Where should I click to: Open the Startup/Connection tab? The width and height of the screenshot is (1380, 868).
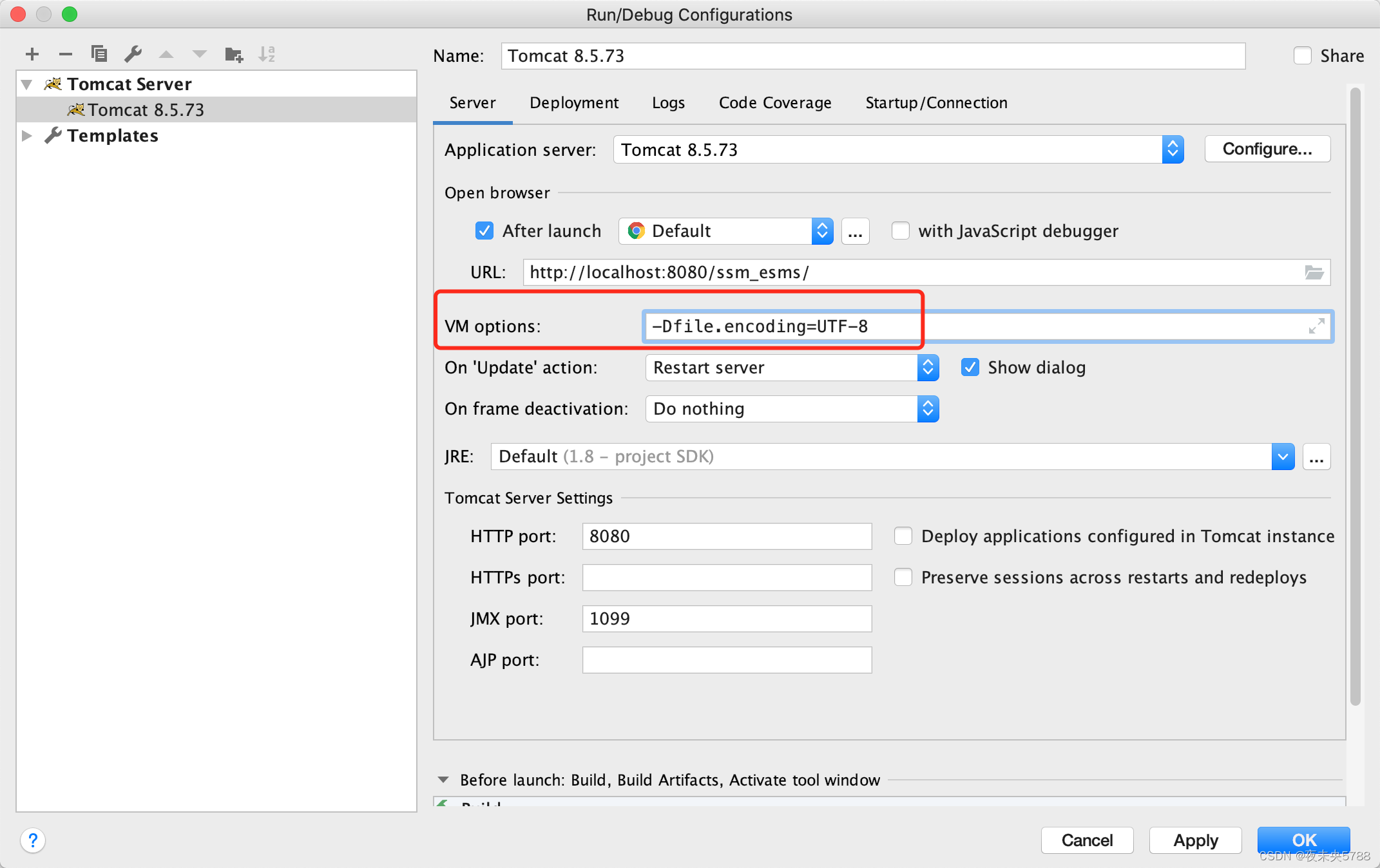pyautogui.click(x=936, y=103)
